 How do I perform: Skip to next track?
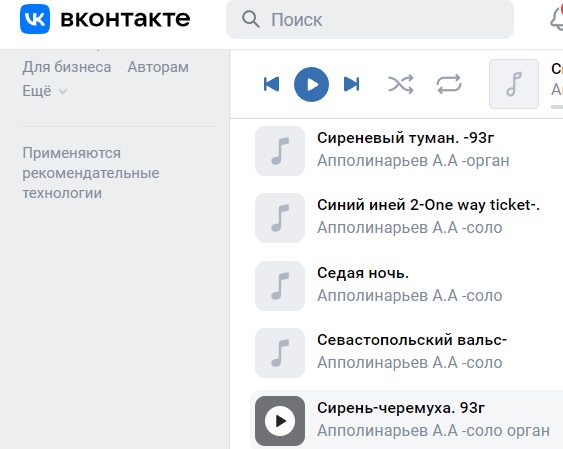point(351,84)
